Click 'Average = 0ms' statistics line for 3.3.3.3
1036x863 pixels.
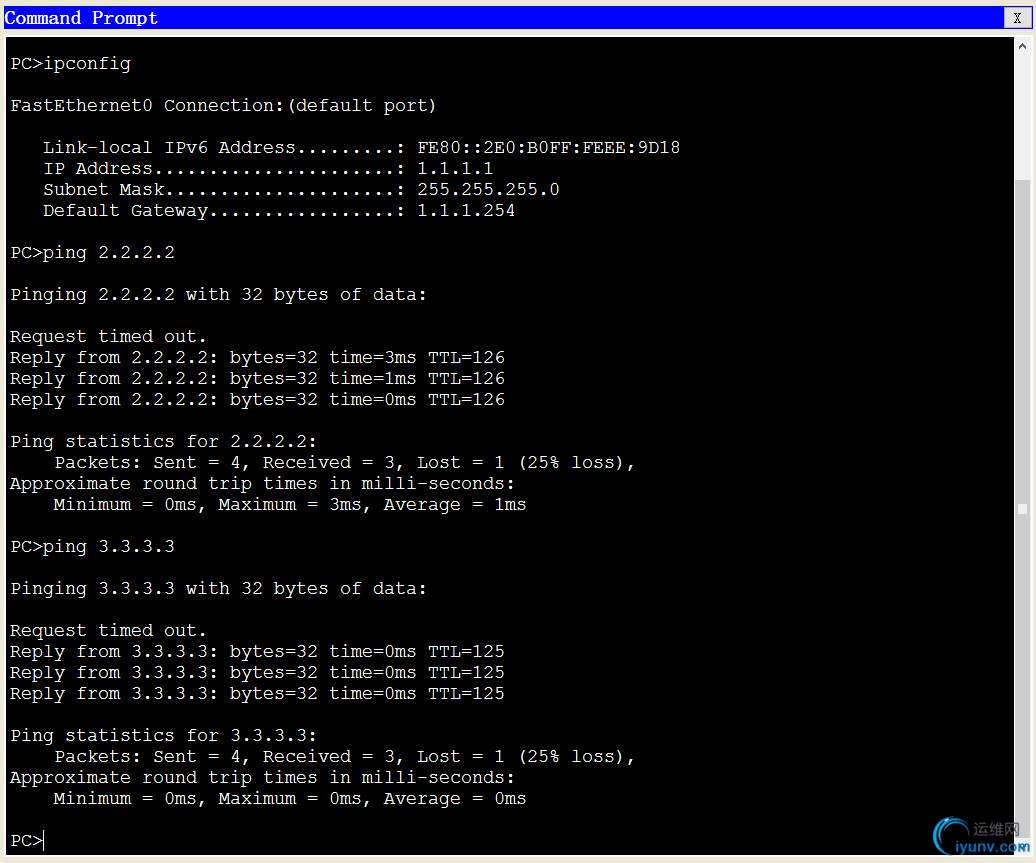[290, 799]
